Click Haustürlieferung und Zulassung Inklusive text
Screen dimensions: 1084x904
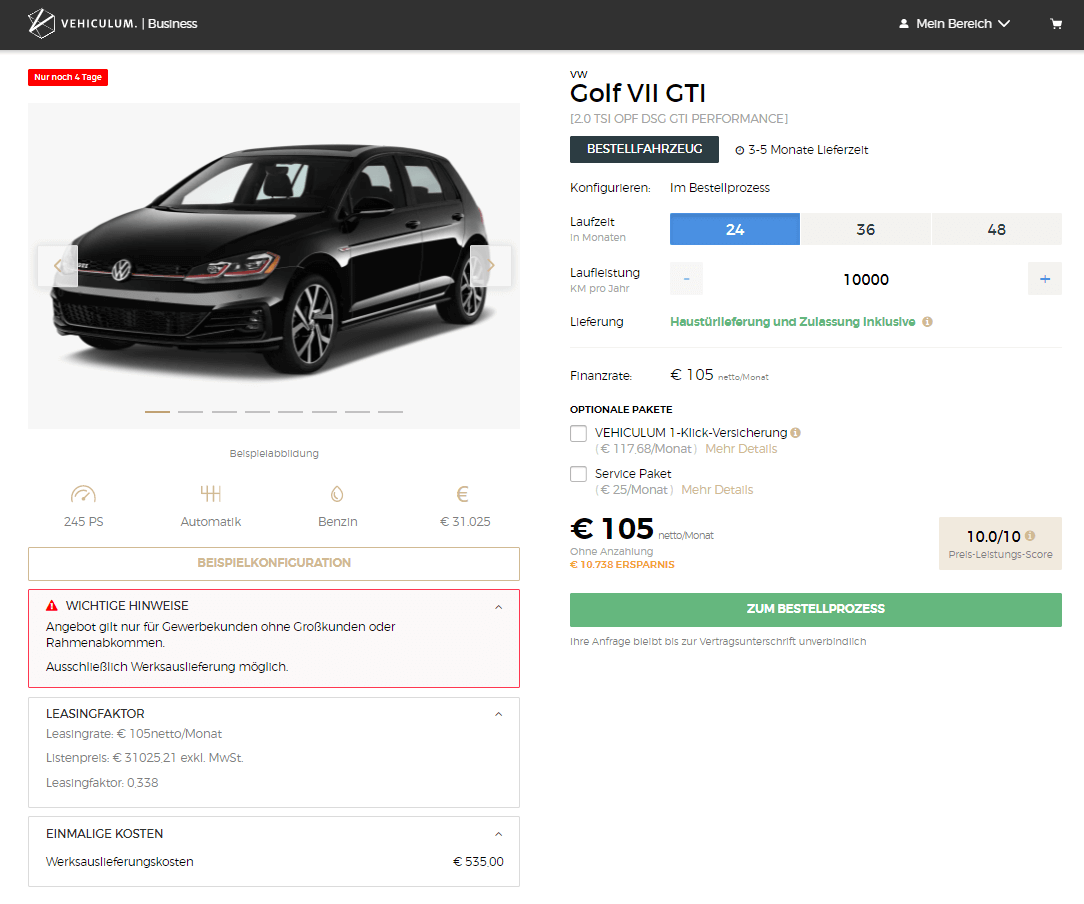click(792, 322)
